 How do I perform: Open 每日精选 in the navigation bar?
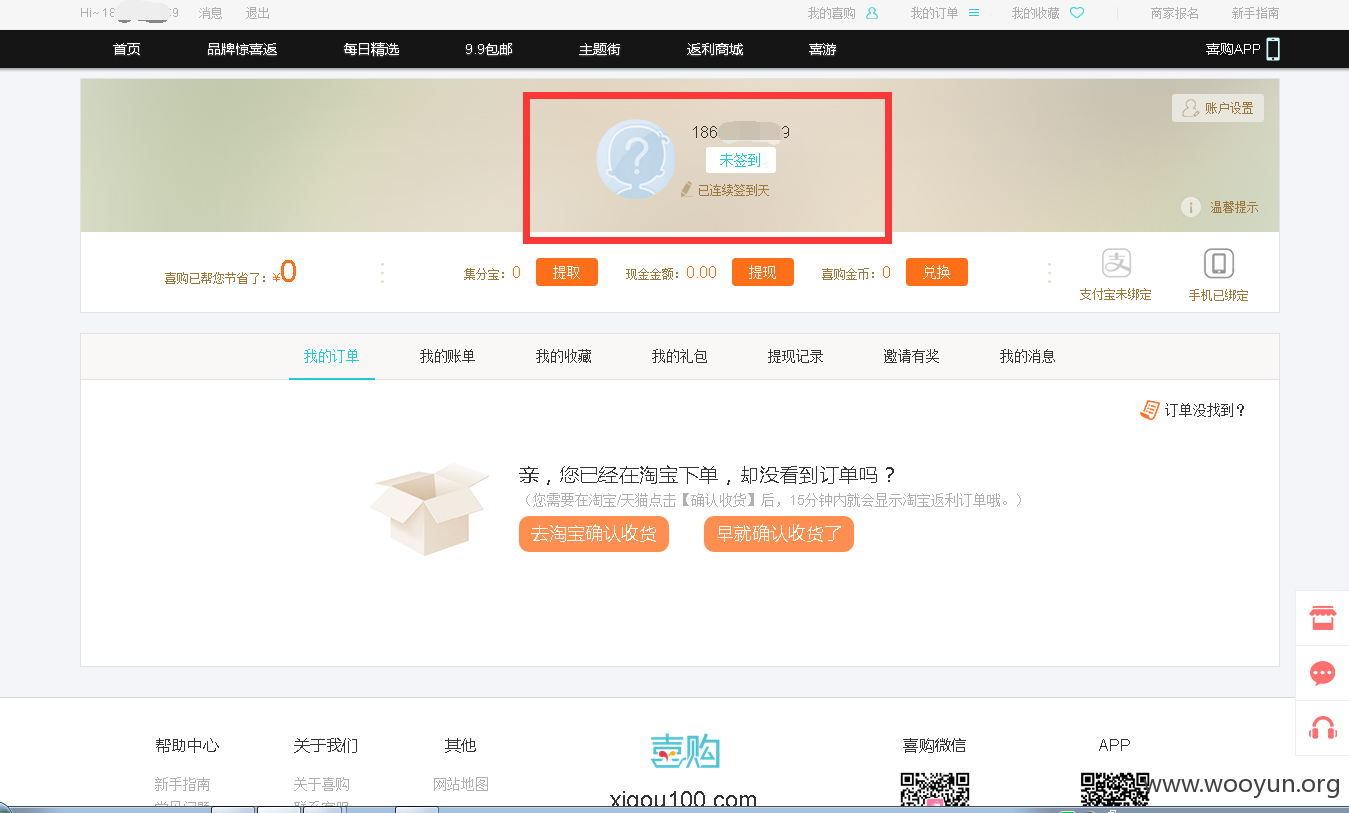point(371,49)
